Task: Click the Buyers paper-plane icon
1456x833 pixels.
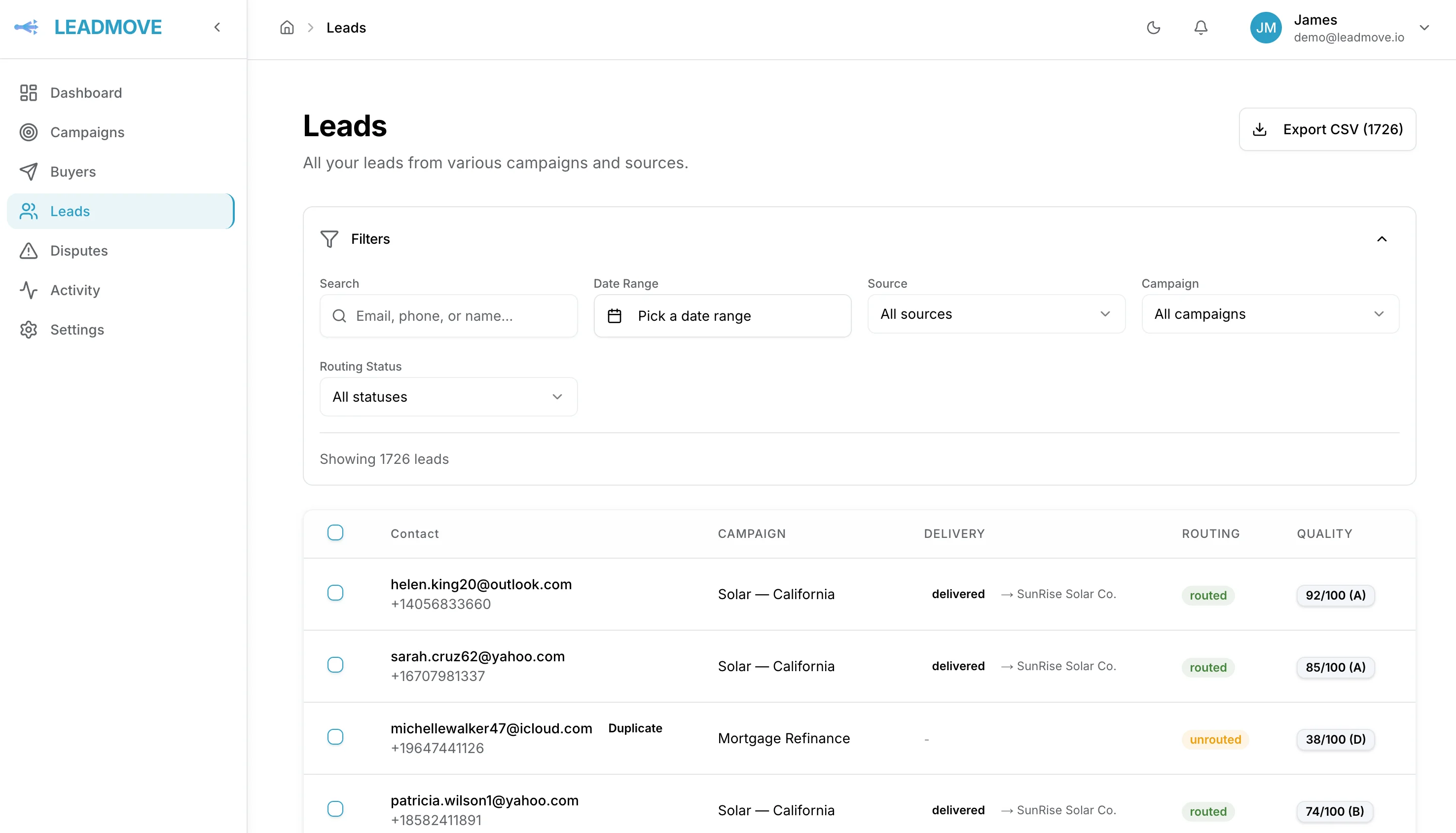Action: click(29, 172)
